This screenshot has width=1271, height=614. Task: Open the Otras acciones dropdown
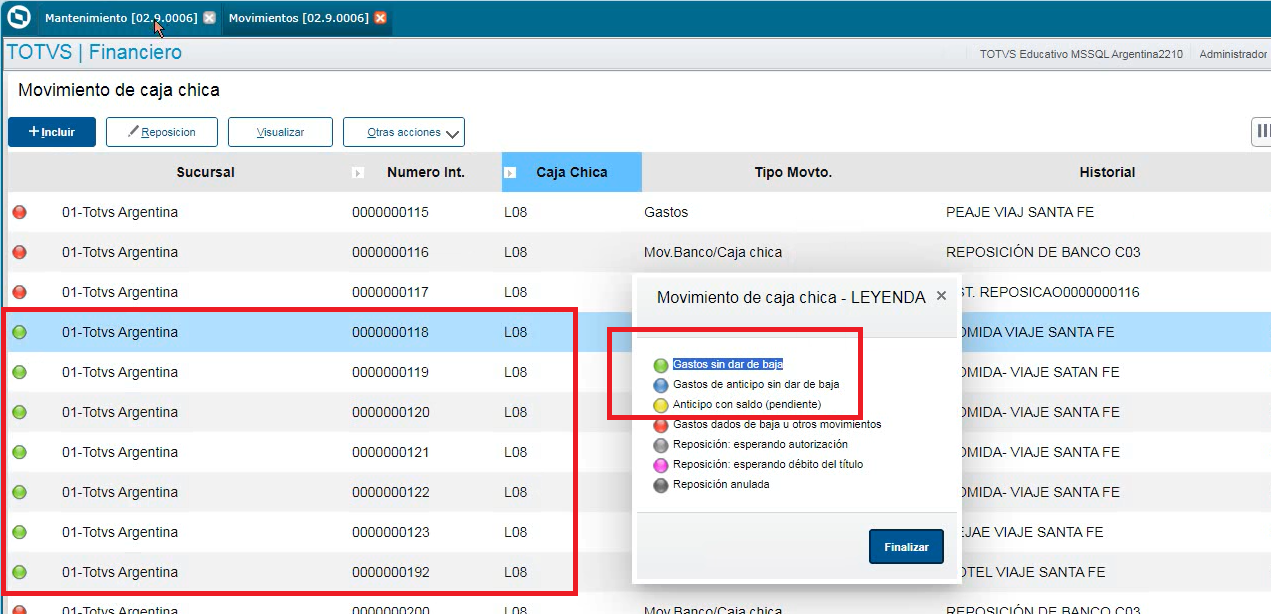[x=404, y=132]
